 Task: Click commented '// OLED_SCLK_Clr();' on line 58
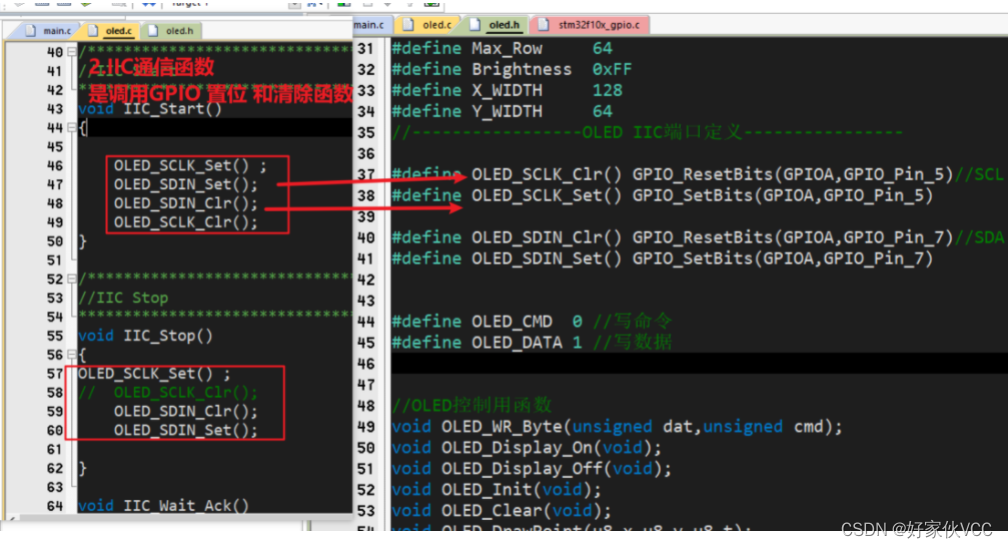click(x=168, y=392)
